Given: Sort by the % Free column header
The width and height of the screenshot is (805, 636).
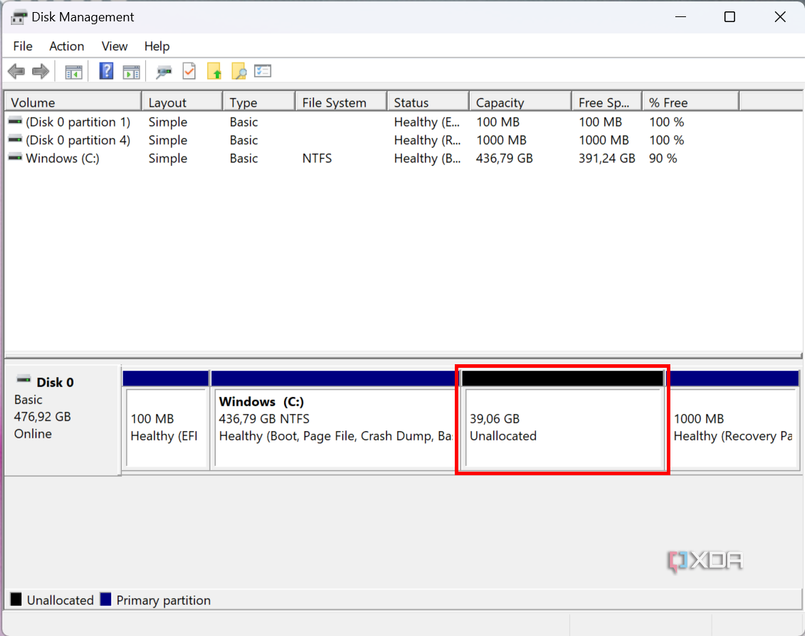Looking at the screenshot, I should click(x=691, y=102).
